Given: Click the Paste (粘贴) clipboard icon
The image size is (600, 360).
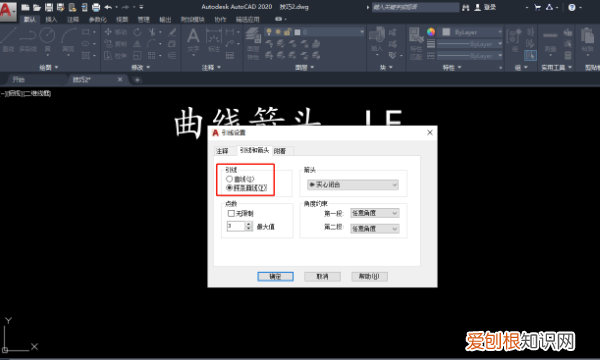Looking at the screenshot, I should click(x=587, y=40).
